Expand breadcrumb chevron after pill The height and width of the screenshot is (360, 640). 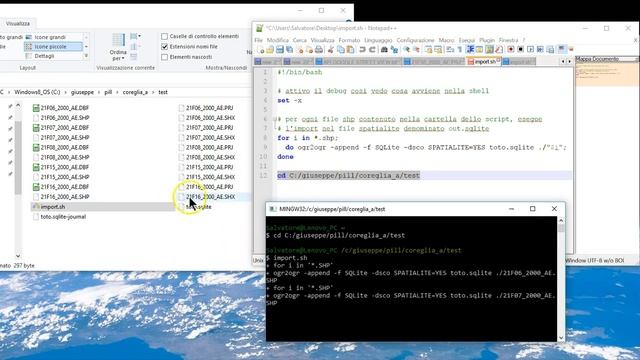coord(117,92)
